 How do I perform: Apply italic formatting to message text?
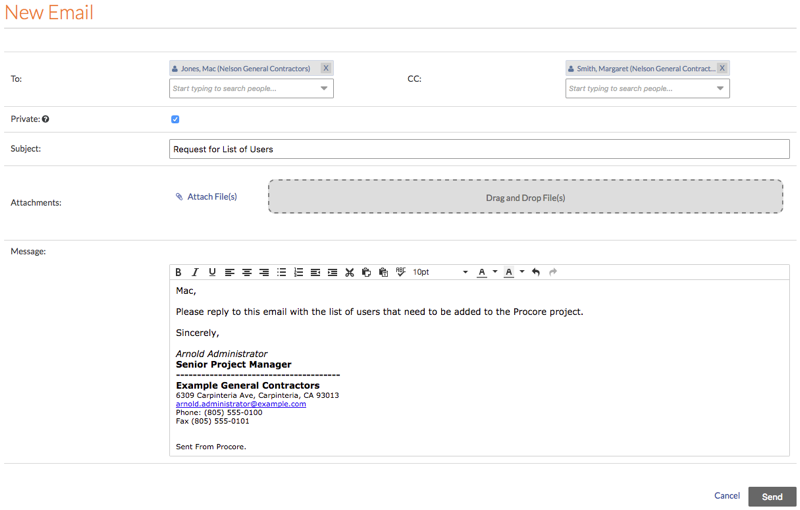(195, 272)
